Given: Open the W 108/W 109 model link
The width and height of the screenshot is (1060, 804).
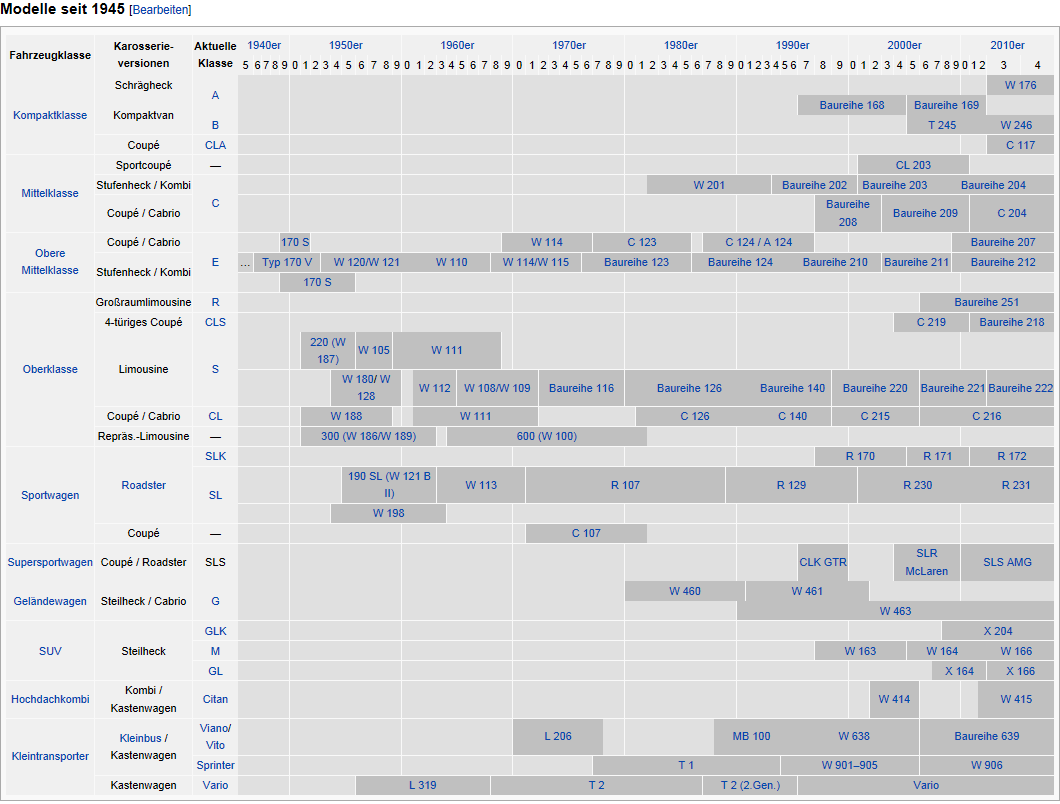Looking at the screenshot, I should click(497, 388).
